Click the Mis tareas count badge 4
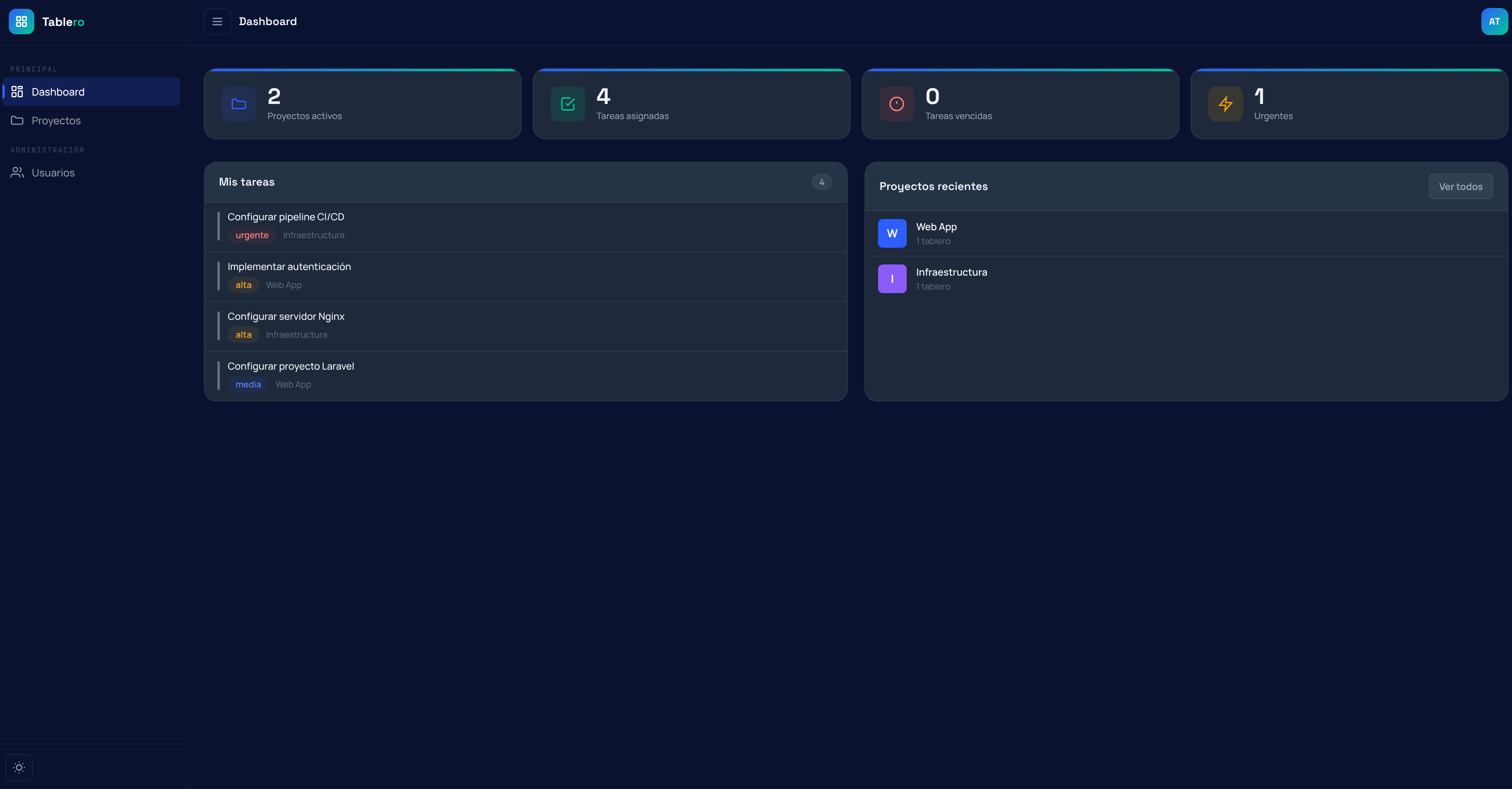 click(x=822, y=182)
